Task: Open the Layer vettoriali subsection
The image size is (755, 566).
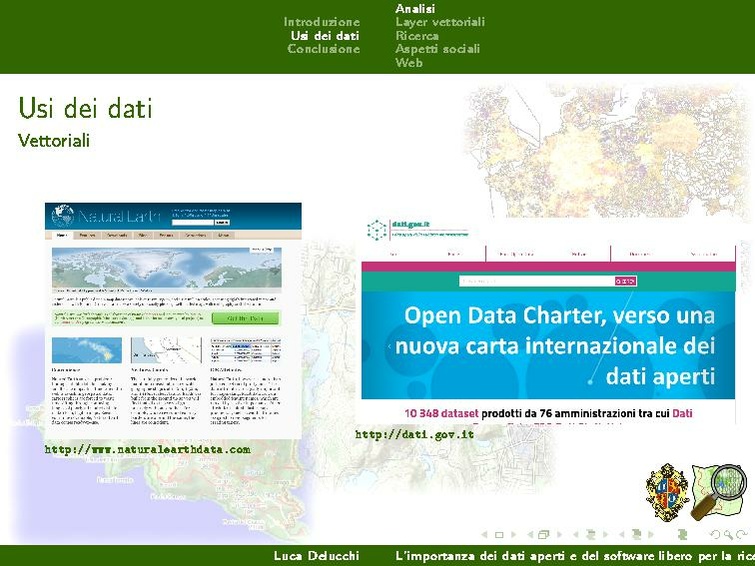Action: (x=440, y=22)
